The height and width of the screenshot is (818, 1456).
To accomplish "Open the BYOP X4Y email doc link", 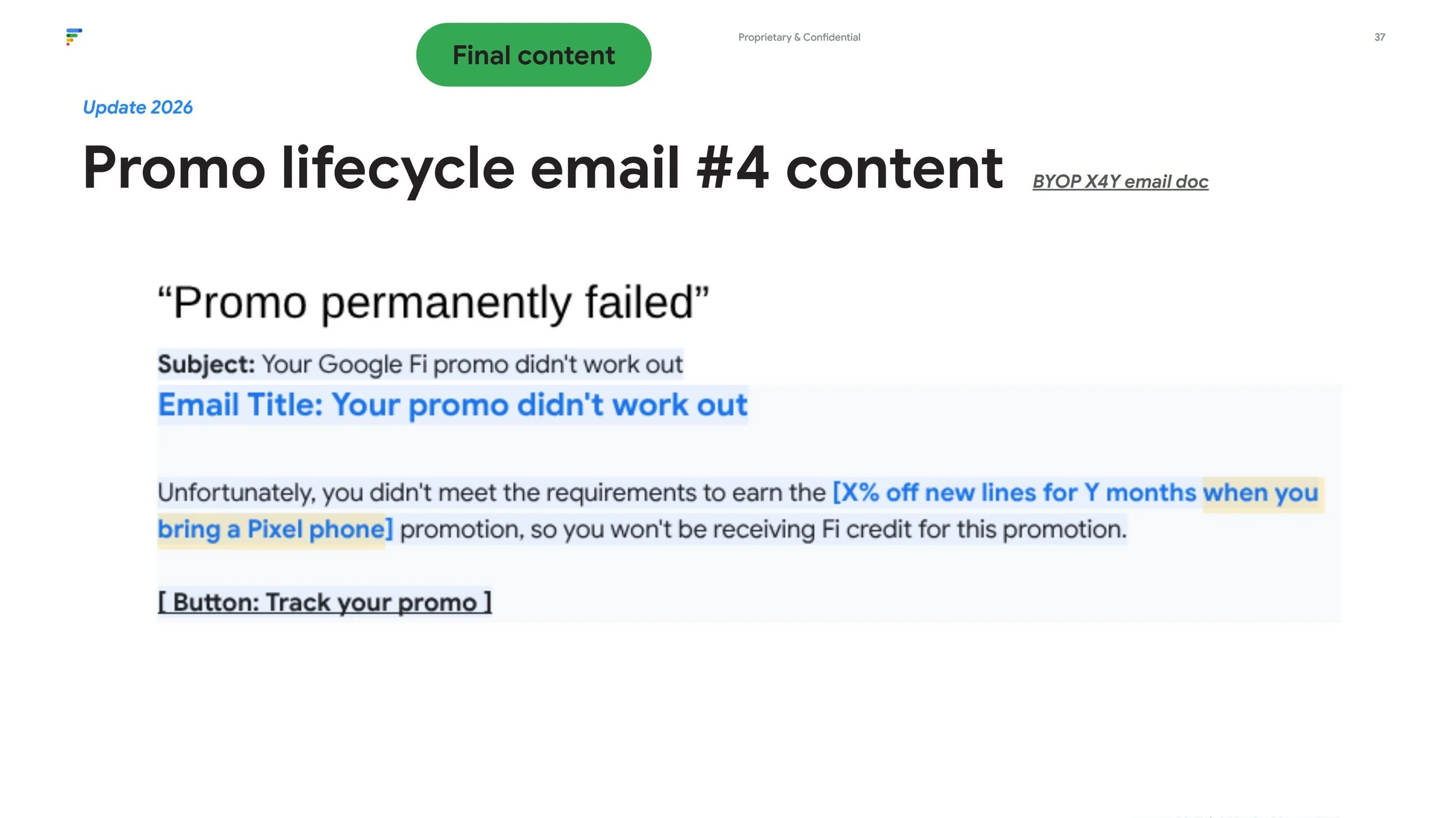I will click(x=1120, y=182).
